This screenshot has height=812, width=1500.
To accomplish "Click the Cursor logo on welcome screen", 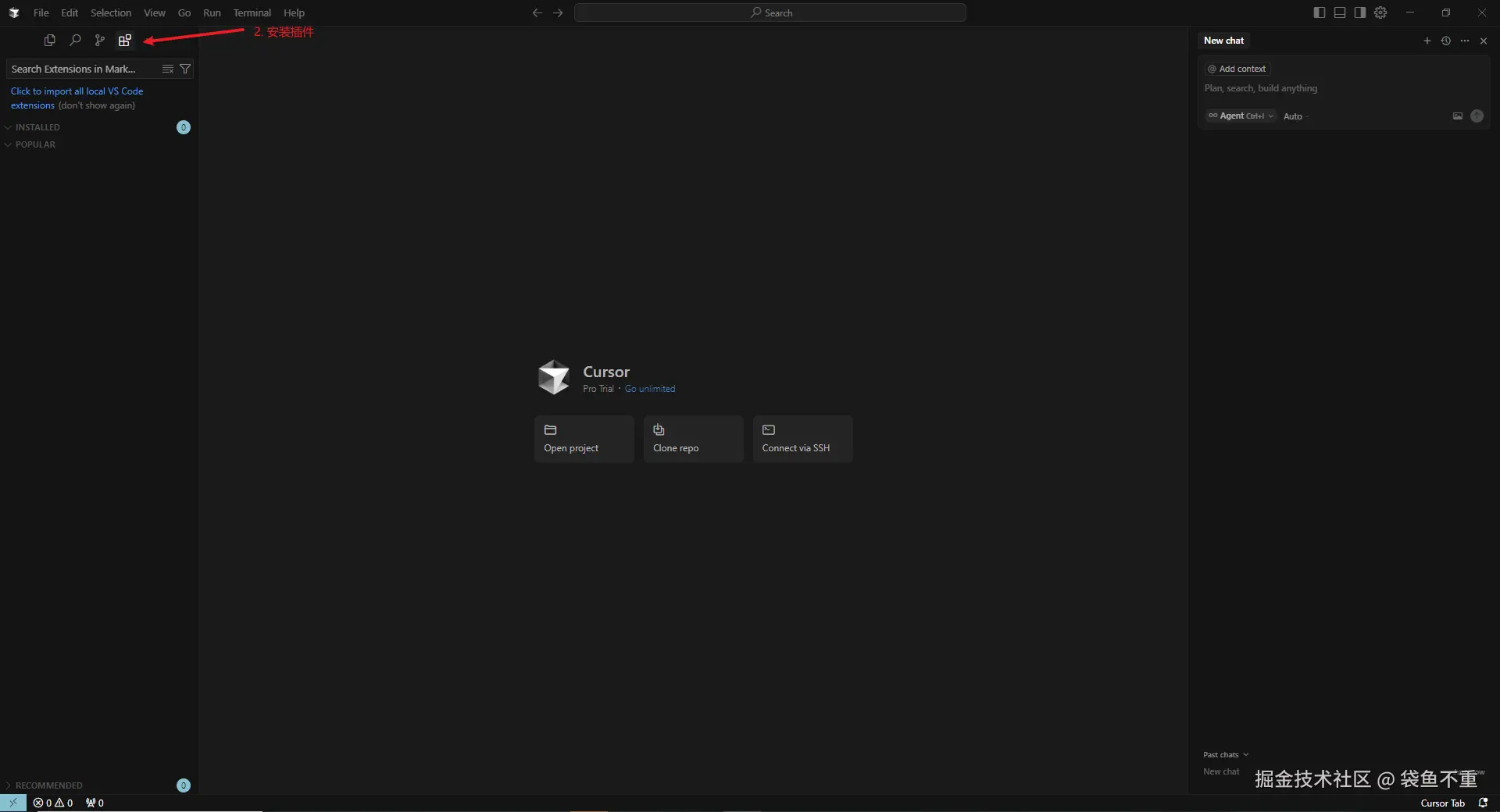I will [554, 377].
